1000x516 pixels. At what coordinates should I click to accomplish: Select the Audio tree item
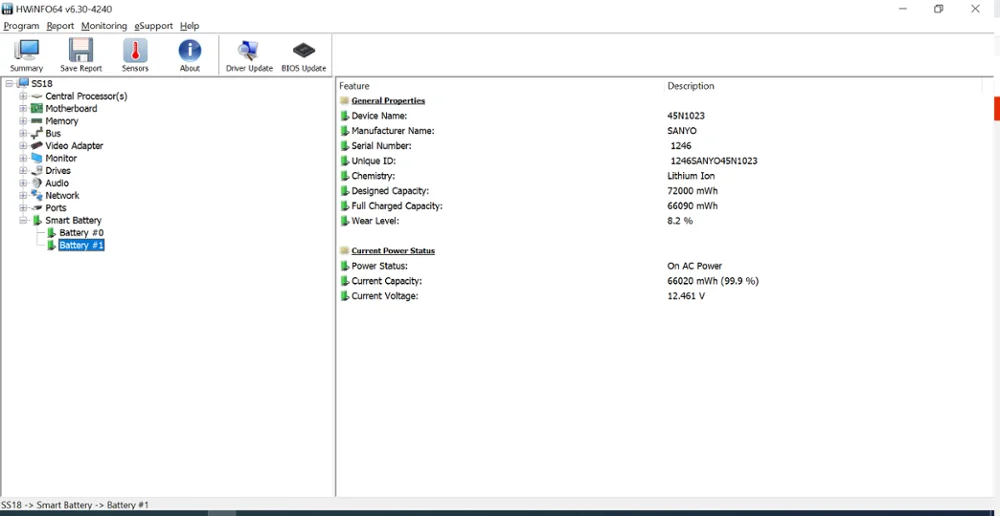(x=57, y=183)
